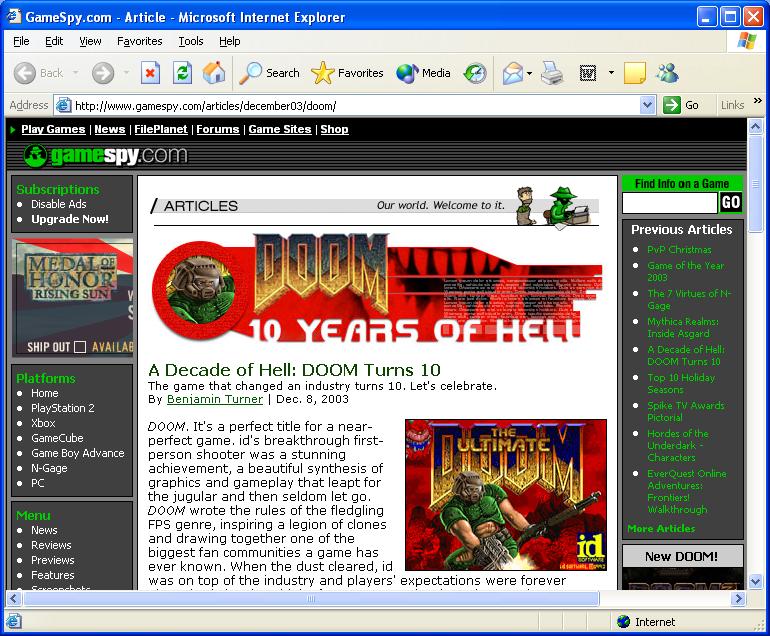Image resolution: width=770 pixels, height=636 pixels.
Task: Open the Forums link
Action: [x=218, y=129]
